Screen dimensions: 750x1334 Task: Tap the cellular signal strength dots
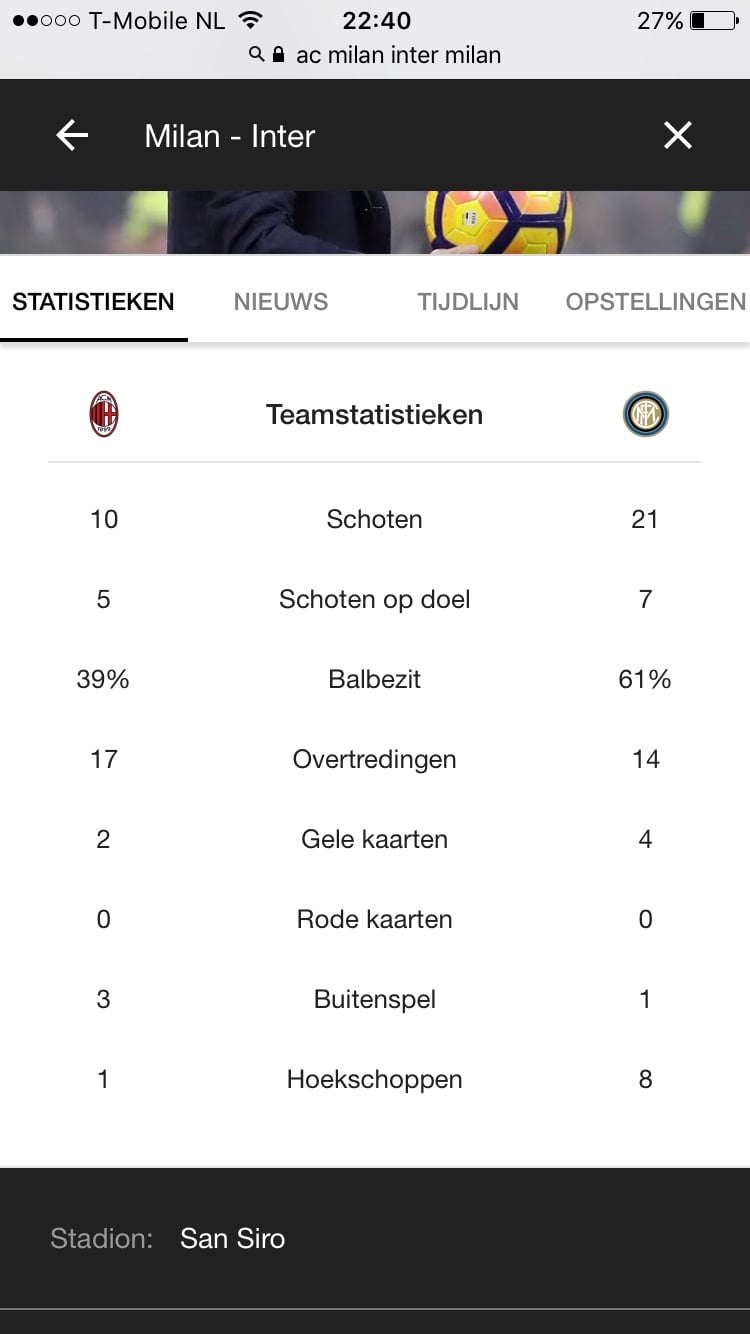46,20
